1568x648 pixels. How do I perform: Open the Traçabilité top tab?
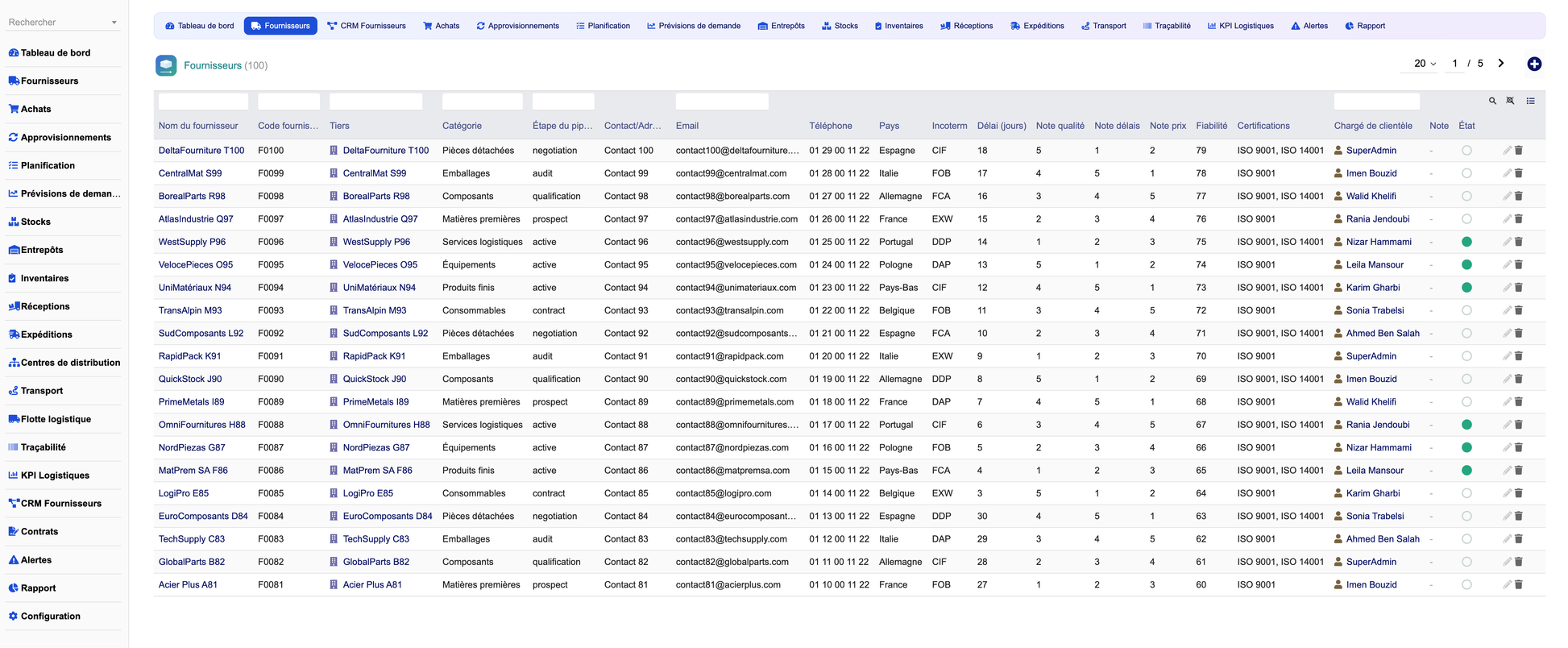1167,26
